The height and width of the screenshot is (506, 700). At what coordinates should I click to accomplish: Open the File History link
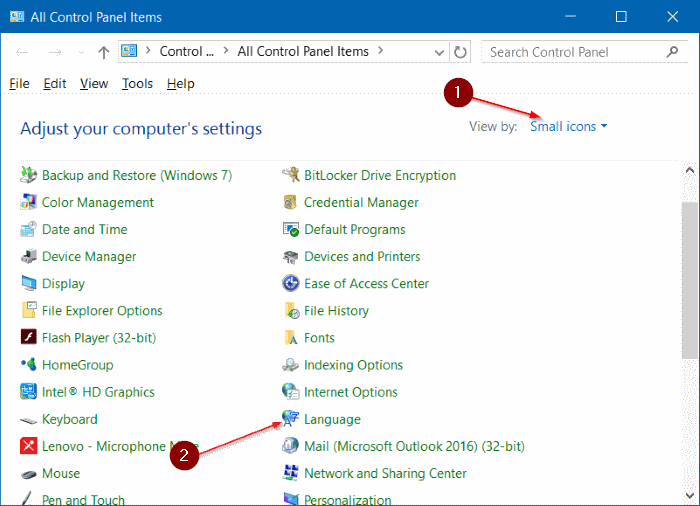pos(336,311)
